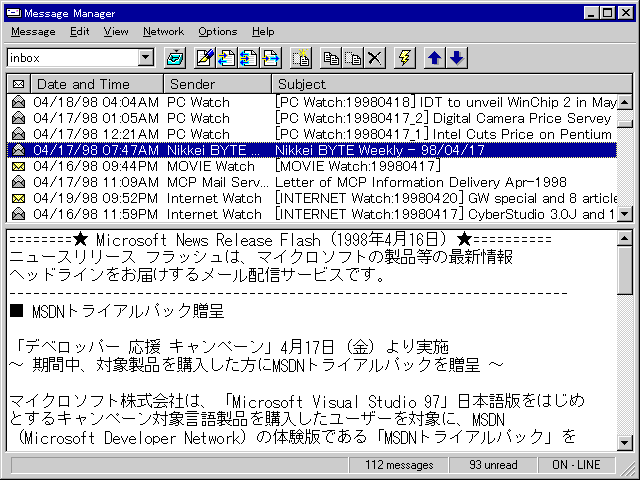The image size is (640, 480).
Task: Click the Reply All toolbar icon
Action: [x=248, y=58]
